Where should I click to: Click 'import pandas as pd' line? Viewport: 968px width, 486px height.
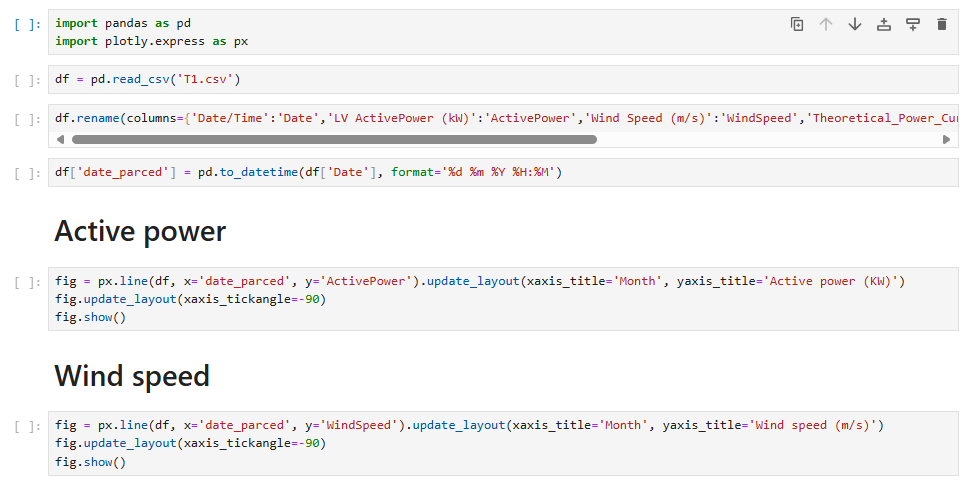pyautogui.click(x=123, y=23)
